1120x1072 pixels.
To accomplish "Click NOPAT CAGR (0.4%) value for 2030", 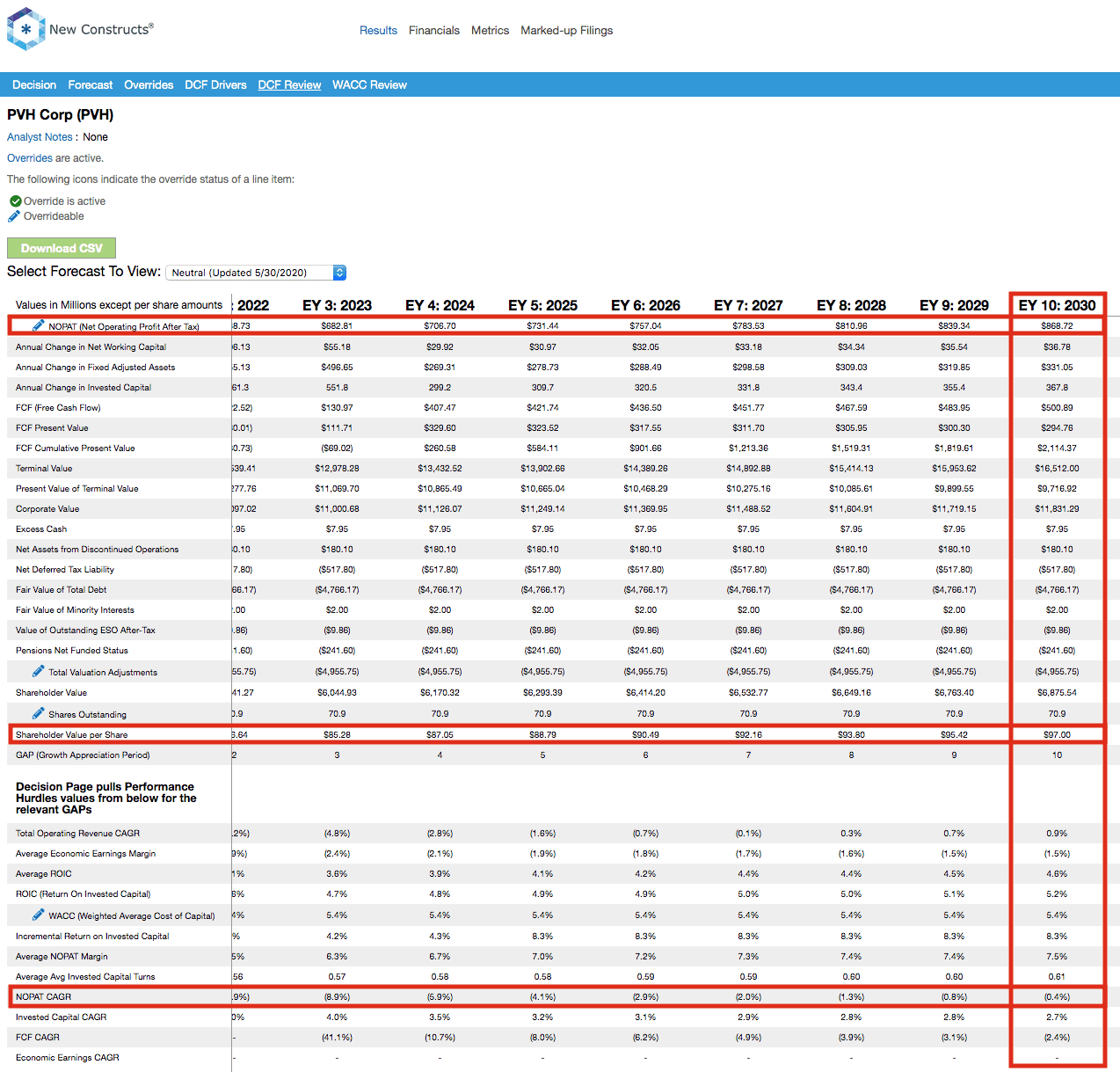I will pos(1057,996).
